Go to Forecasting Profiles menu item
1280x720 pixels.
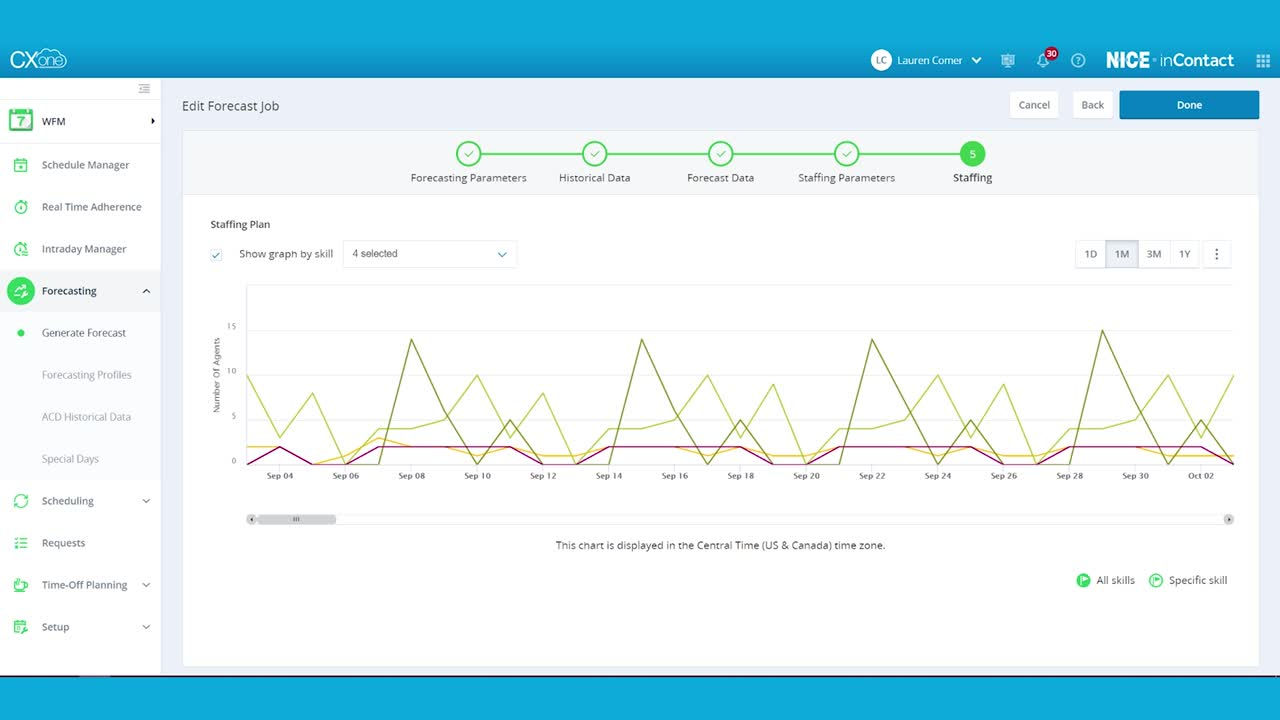click(87, 375)
